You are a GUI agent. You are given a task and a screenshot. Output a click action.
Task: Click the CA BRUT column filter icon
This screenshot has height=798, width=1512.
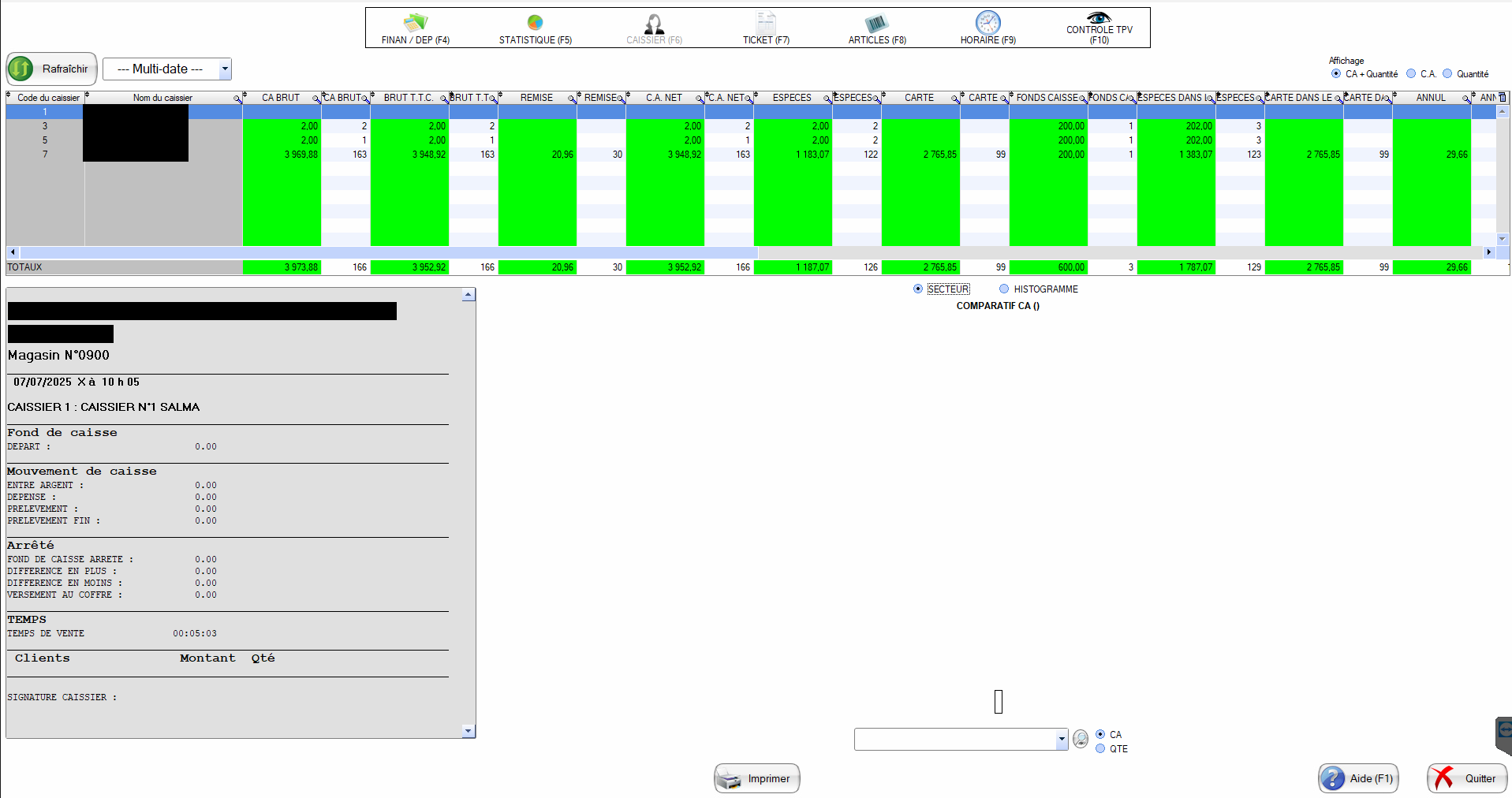pyautogui.click(x=315, y=99)
